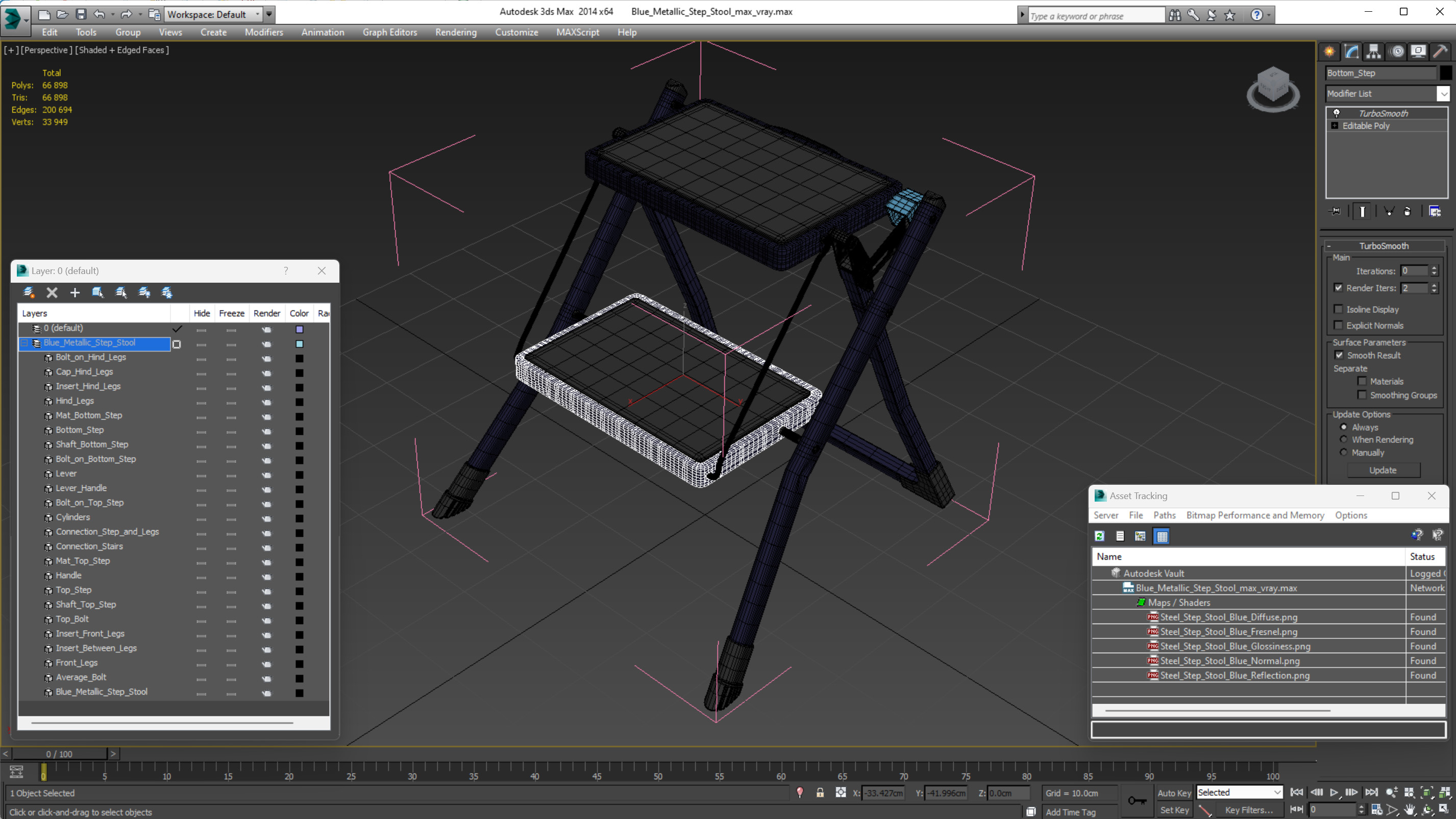
Task: Click the Play Animation button
Action: [1334, 792]
